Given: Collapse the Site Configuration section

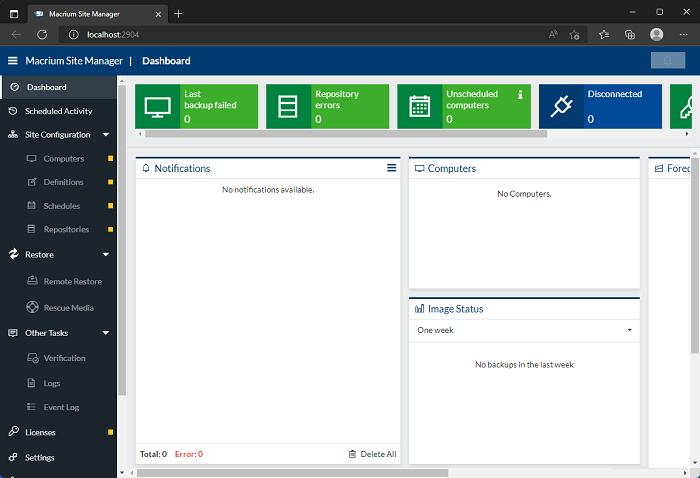Looking at the screenshot, I should pyautogui.click(x=105, y=135).
